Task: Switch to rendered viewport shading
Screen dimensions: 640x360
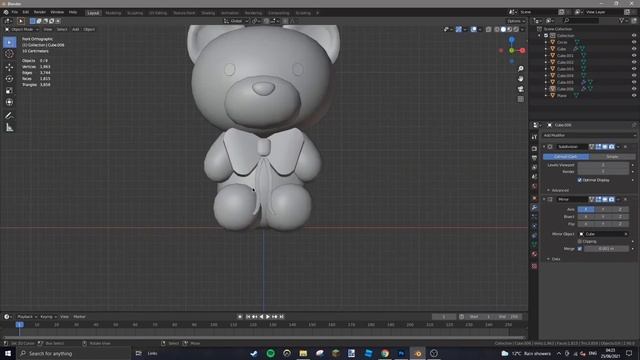Action: 516,29
